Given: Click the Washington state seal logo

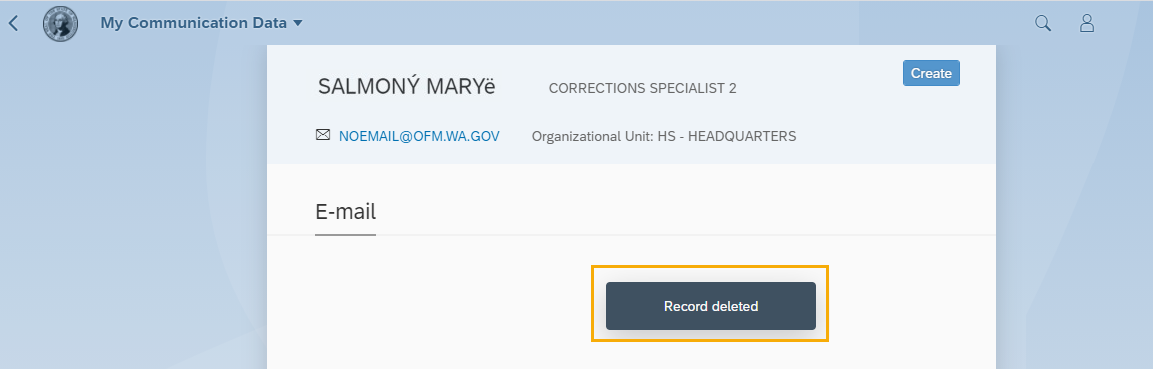Looking at the screenshot, I should [x=60, y=24].
